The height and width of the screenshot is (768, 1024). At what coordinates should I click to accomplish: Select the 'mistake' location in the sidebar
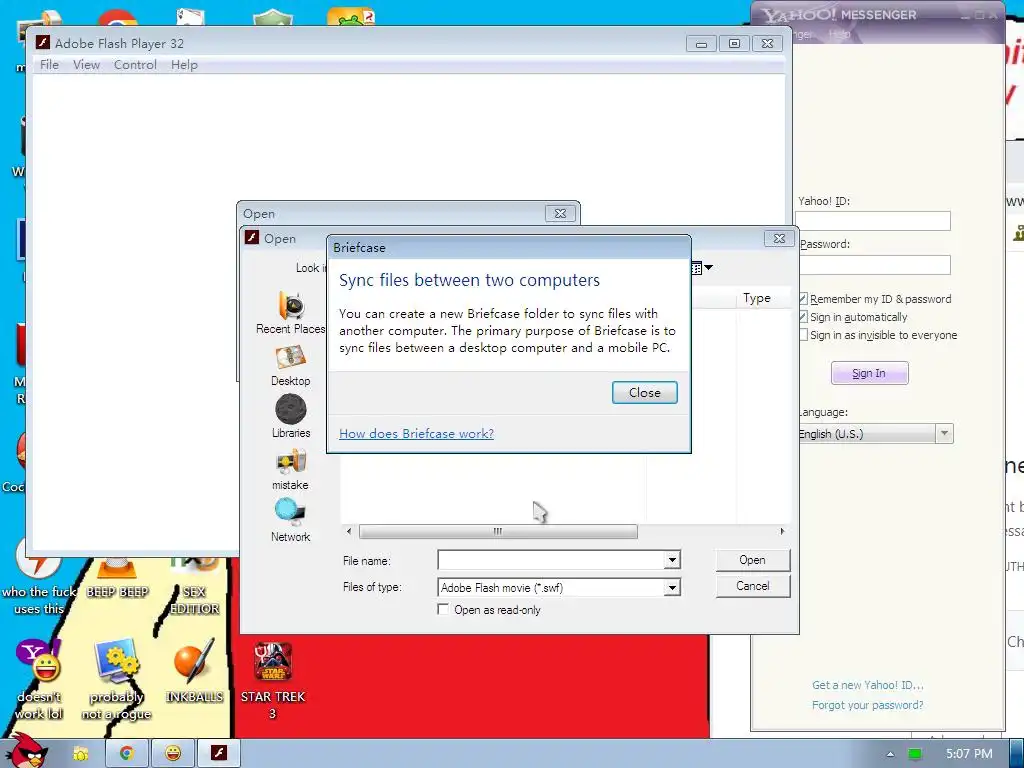pyautogui.click(x=291, y=470)
